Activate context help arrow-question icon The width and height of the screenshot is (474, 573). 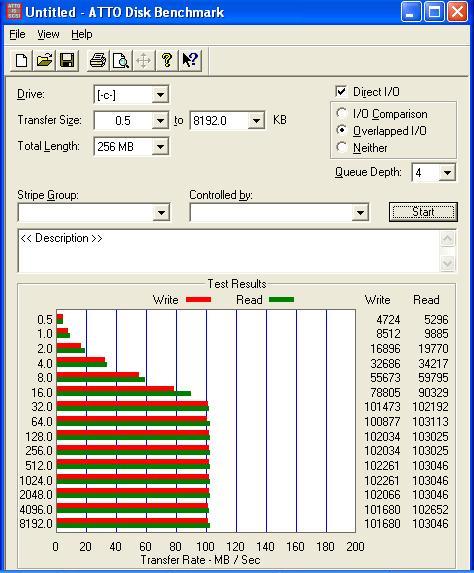point(190,60)
